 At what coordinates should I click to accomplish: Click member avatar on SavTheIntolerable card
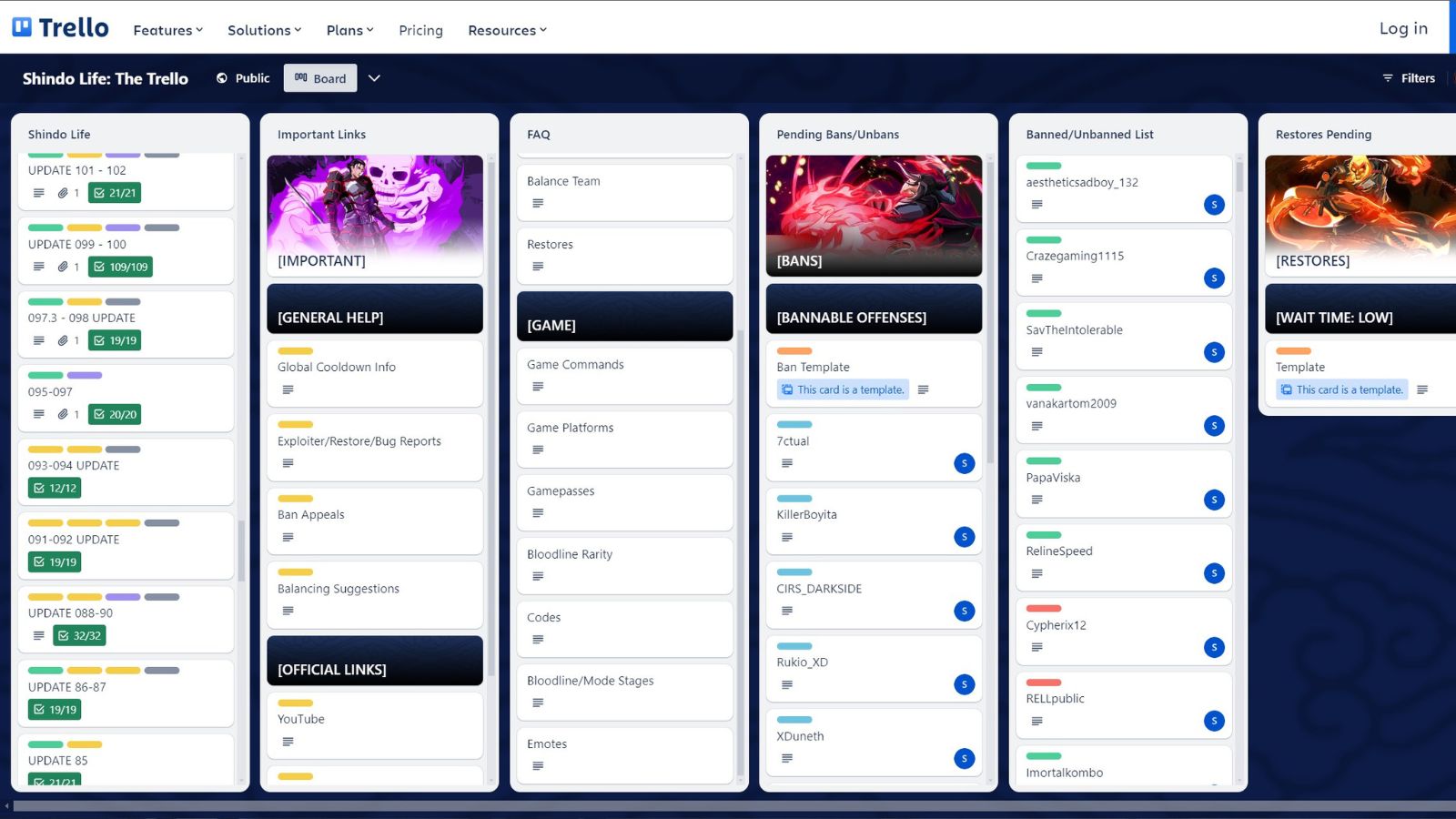click(x=1214, y=352)
